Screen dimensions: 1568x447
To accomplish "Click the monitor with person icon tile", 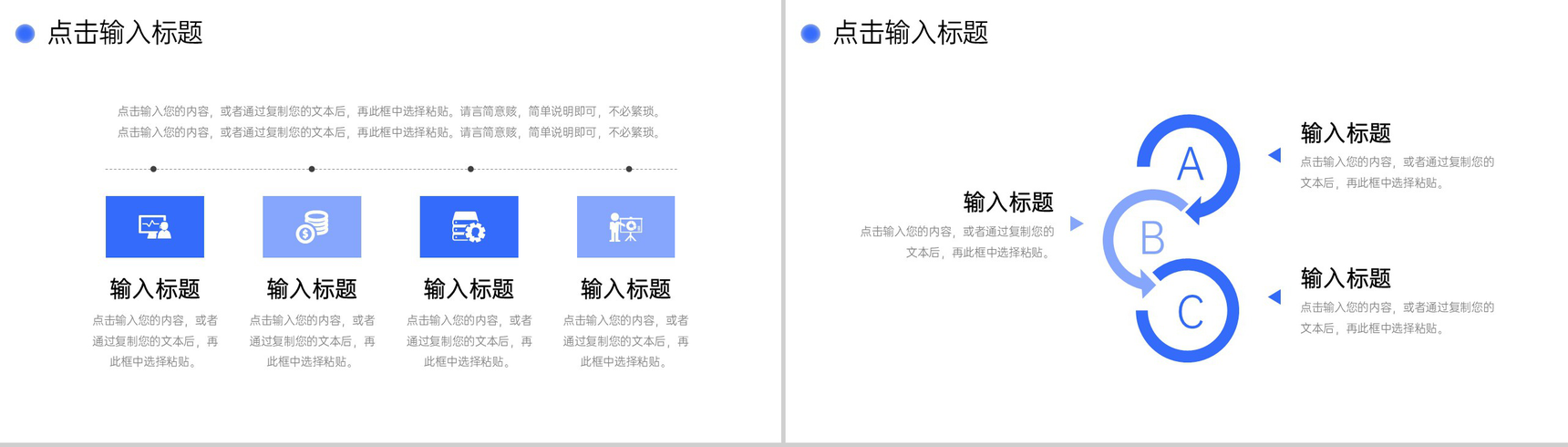I will click(155, 226).
